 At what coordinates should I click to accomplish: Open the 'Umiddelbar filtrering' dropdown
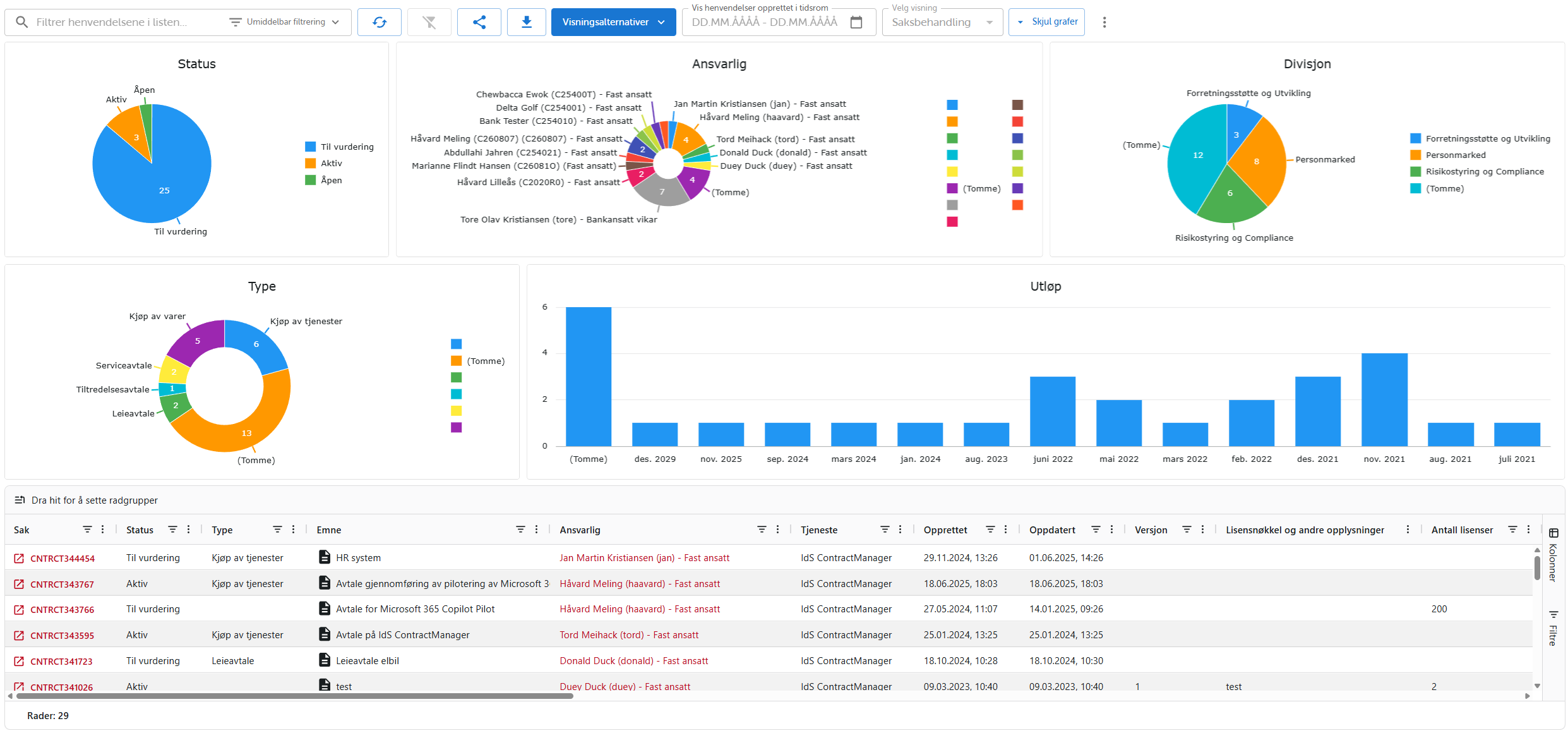(285, 22)
